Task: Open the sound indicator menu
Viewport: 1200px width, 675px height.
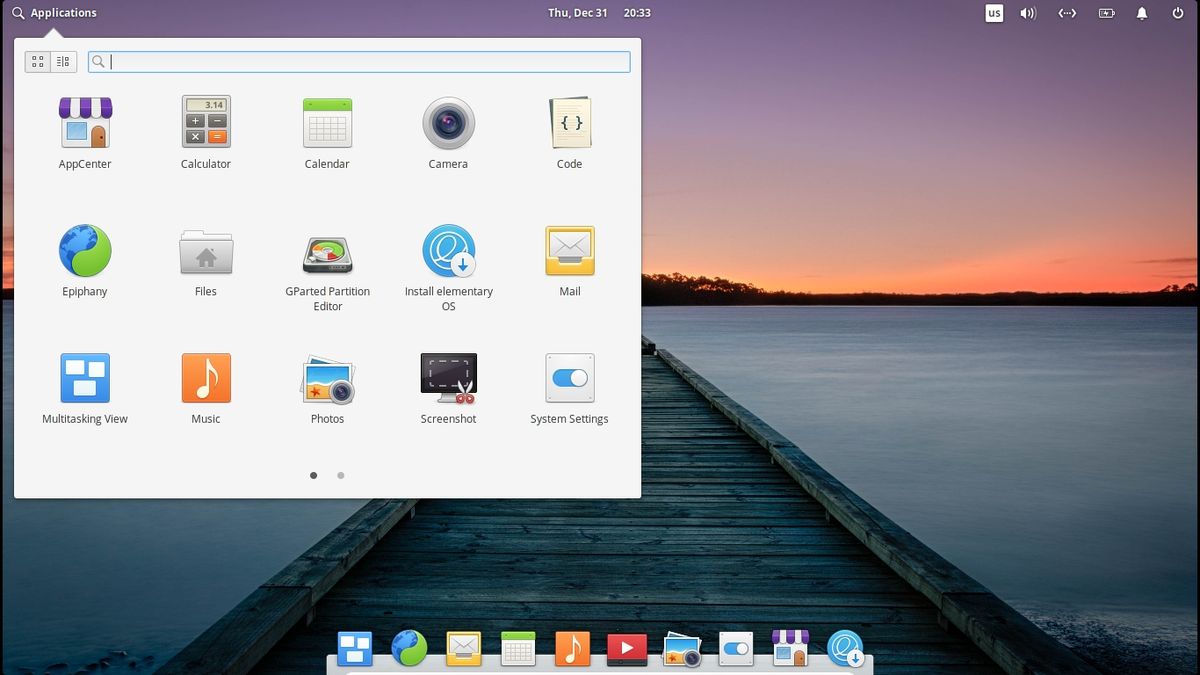Action: 1028,13
